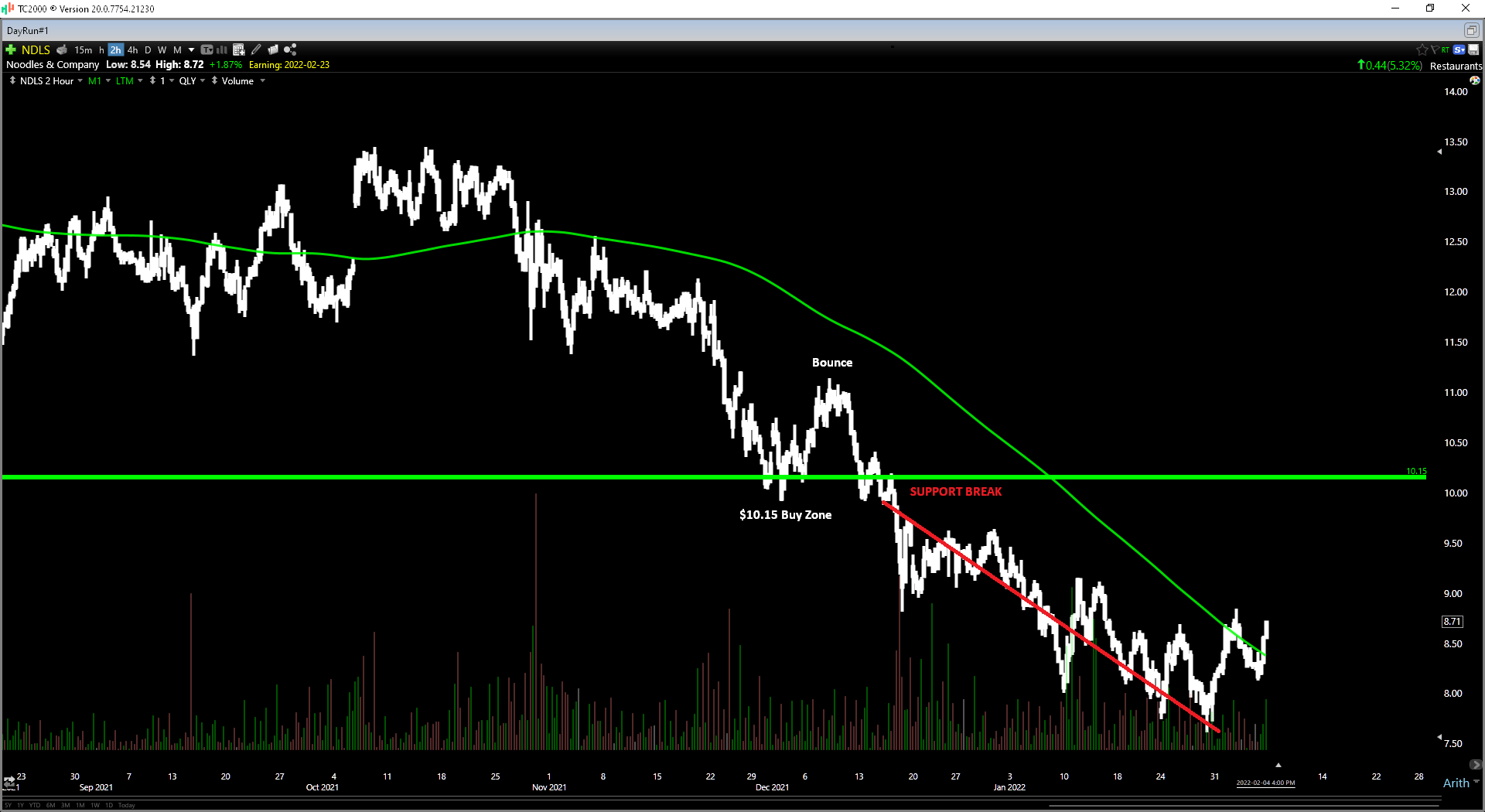Select the 4h timeframe
The image size is (1485, 812).
coord(132,49)
